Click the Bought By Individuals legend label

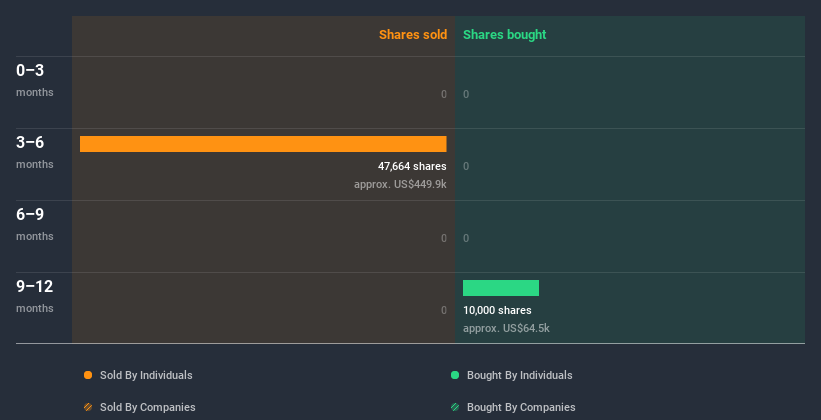(x=519, y=375)
